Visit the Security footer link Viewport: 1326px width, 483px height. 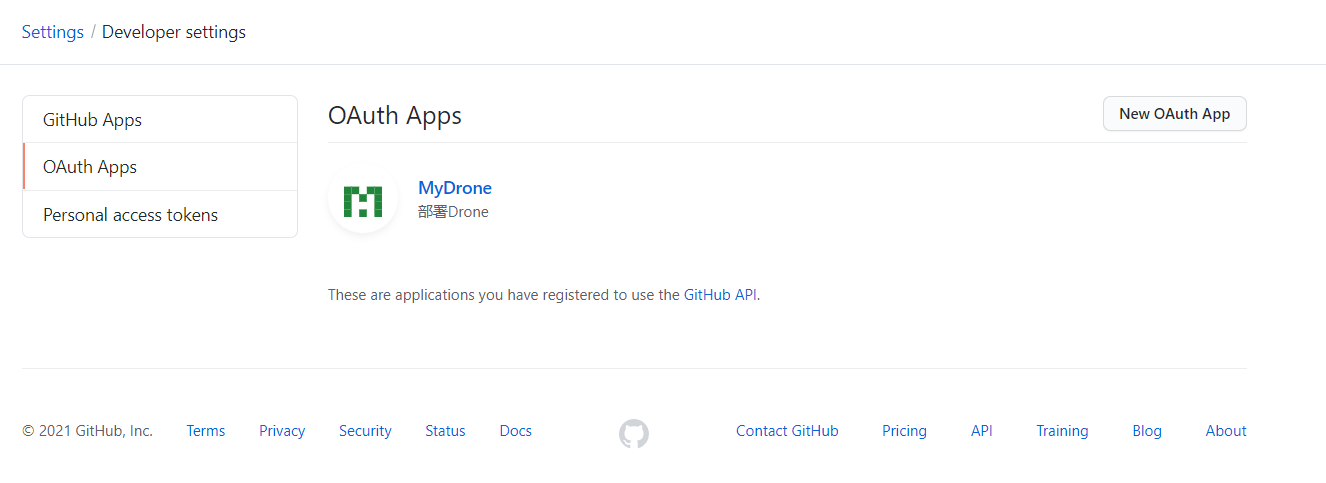365,431
